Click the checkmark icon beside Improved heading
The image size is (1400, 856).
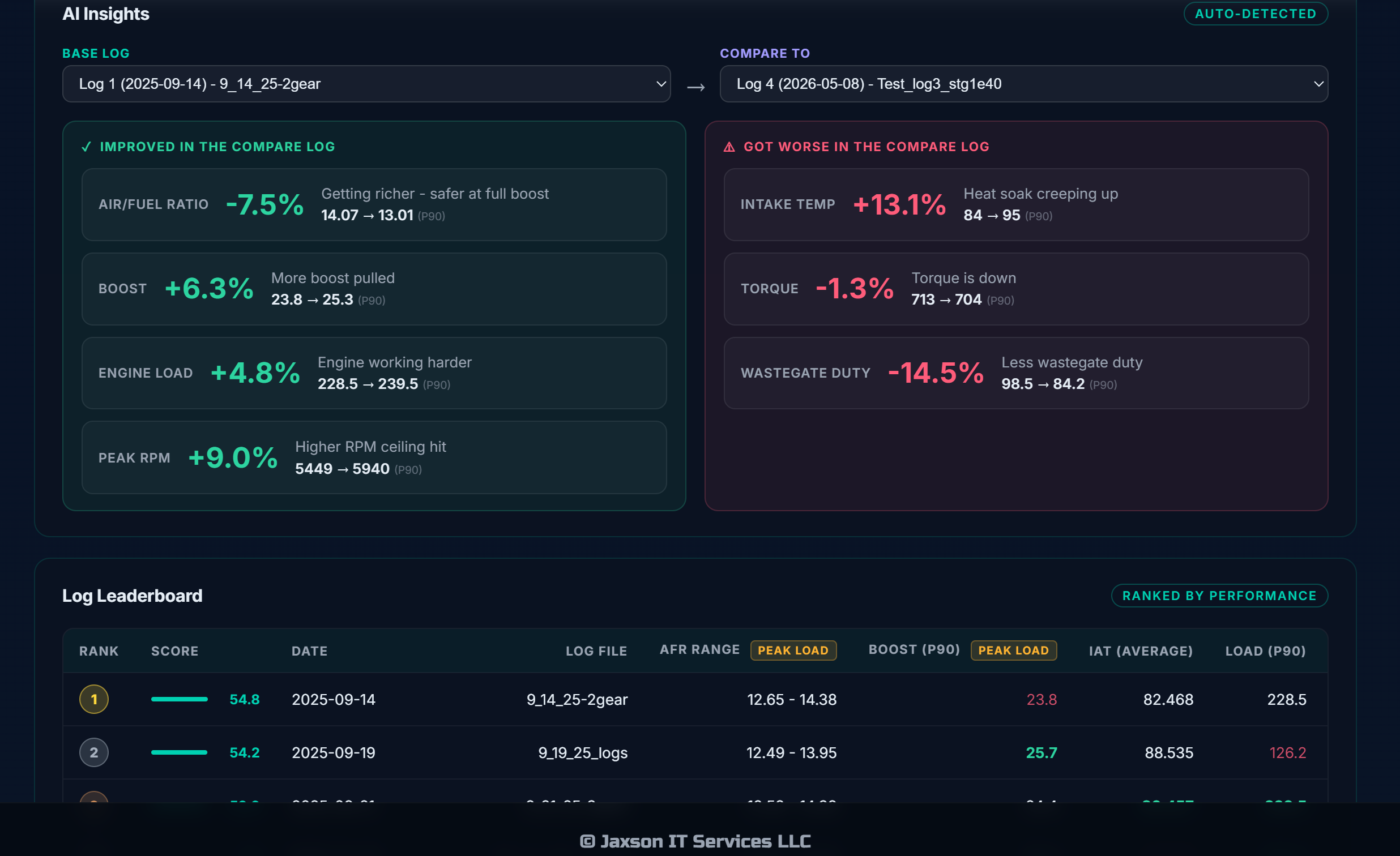[x=86, y=147]
